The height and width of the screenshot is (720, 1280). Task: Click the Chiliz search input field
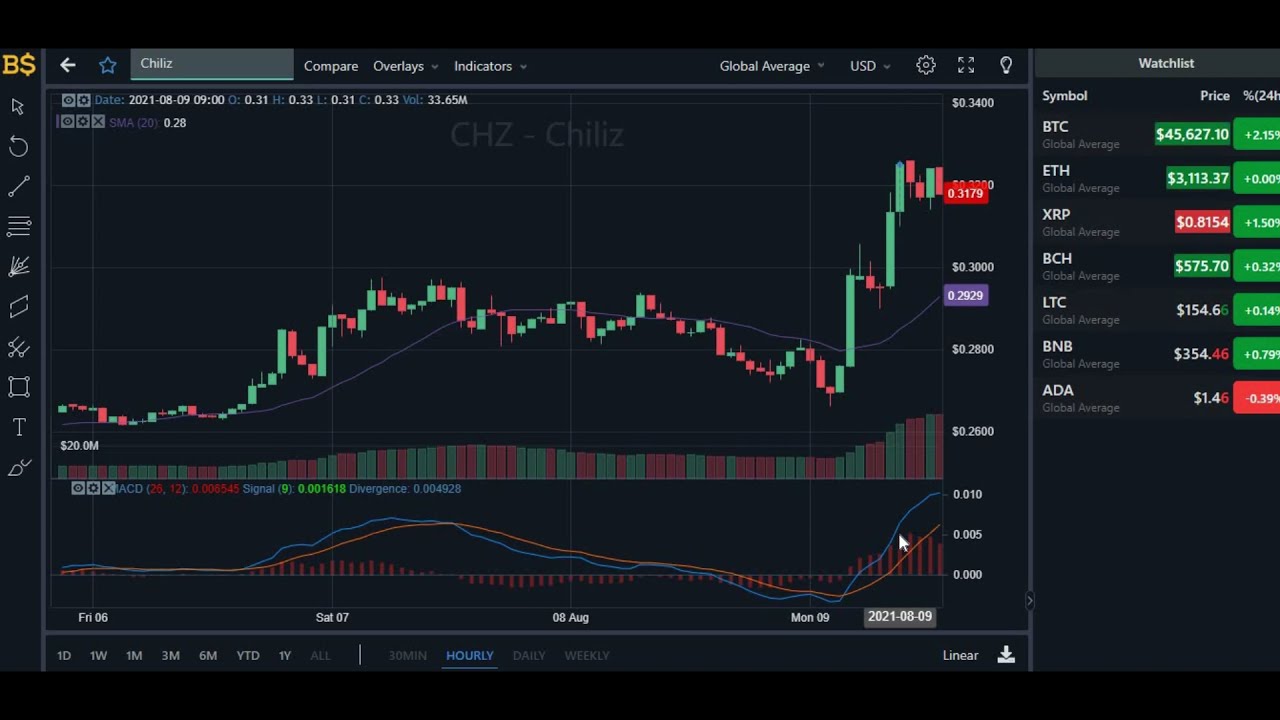pyautogui.click(x=212, y=64)
